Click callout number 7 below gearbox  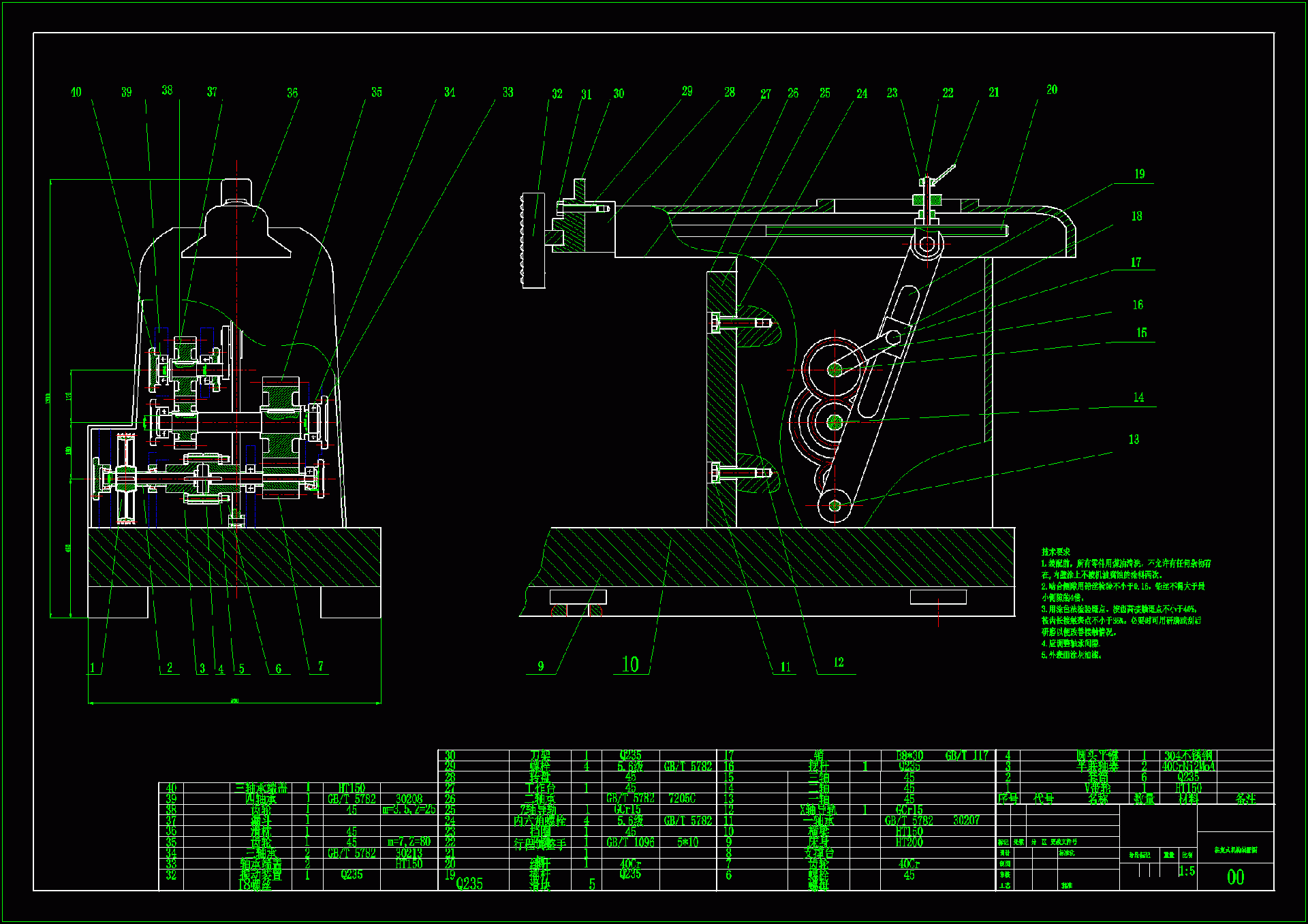(x=320, y=667)
